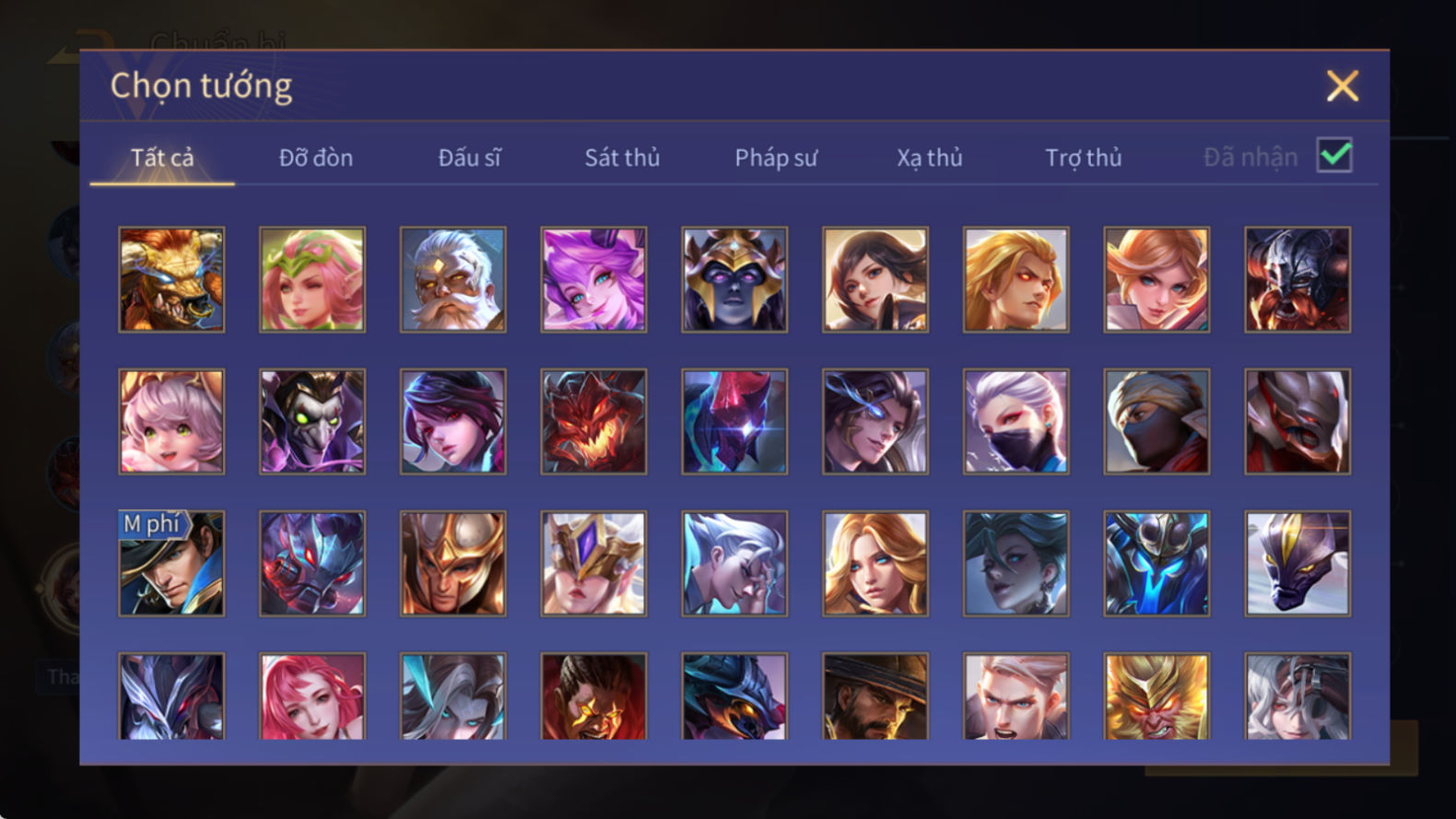1456x819 pixels.
Task: Switch to the 'Đỡ đòn' tab
Action: tap(316, 158)
